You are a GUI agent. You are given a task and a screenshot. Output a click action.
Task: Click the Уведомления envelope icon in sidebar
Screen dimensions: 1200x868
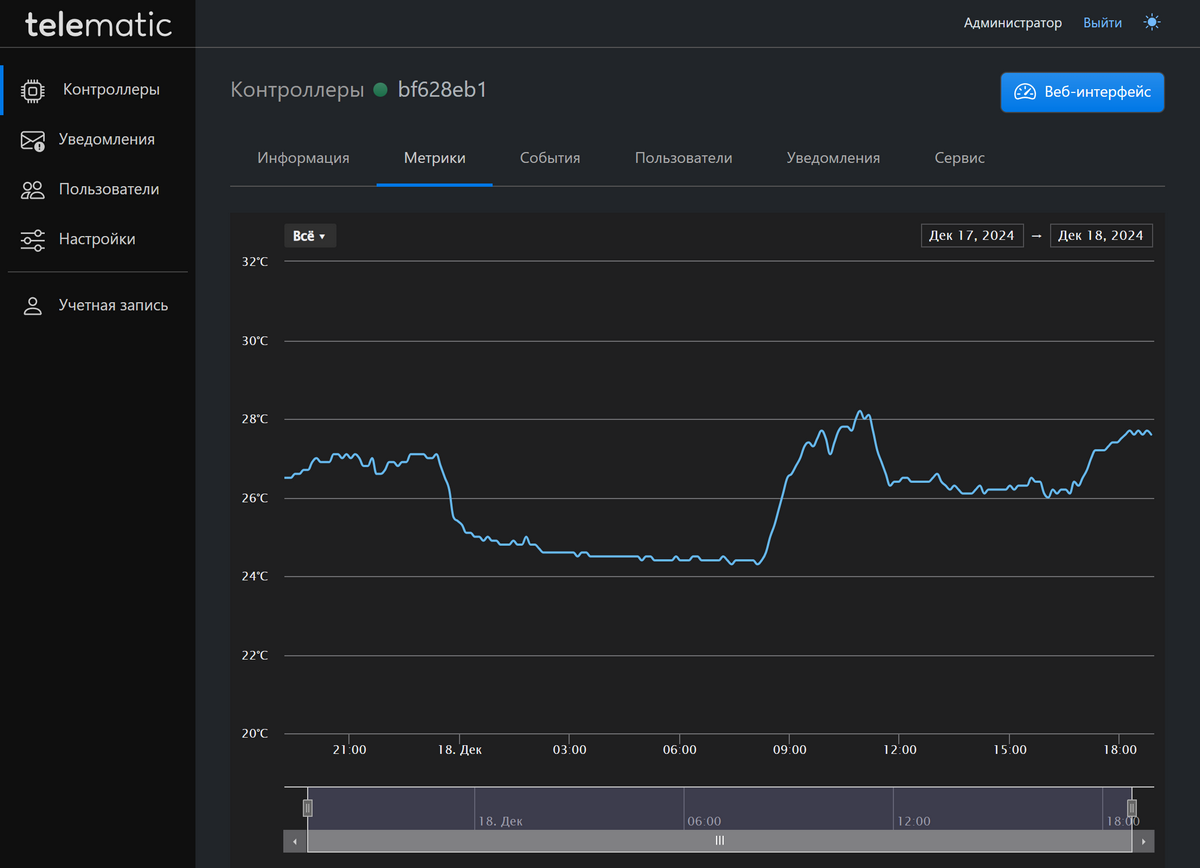point(33,140)
